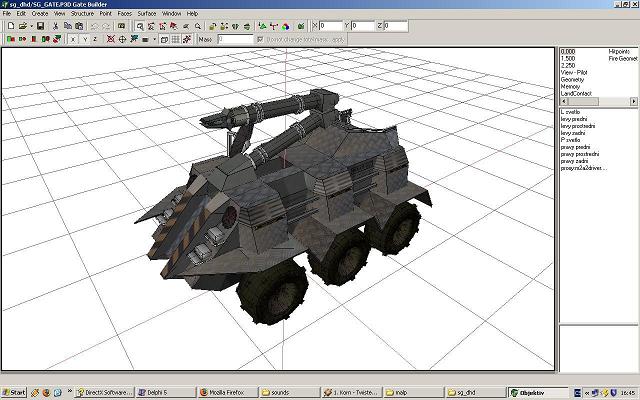Open the sg_dhd folder taskbar button

tap(476, 392)
